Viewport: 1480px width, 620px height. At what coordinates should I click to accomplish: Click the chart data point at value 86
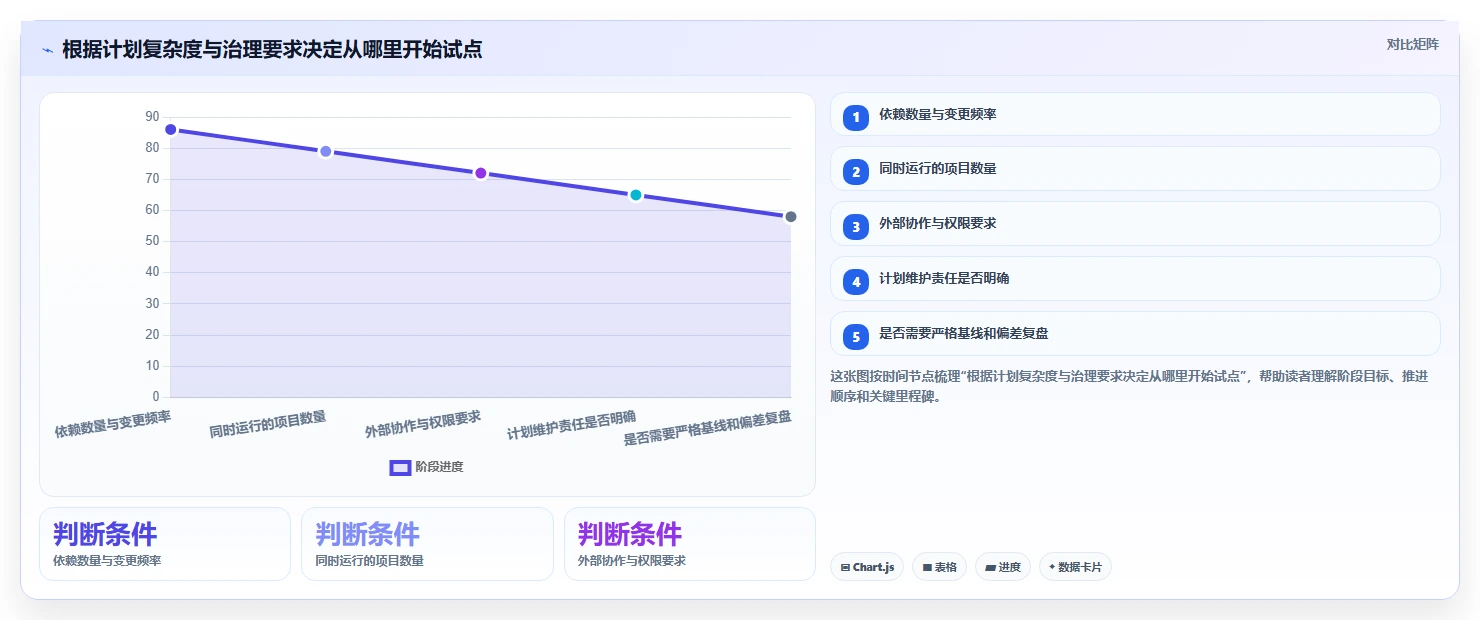point(171,130)
